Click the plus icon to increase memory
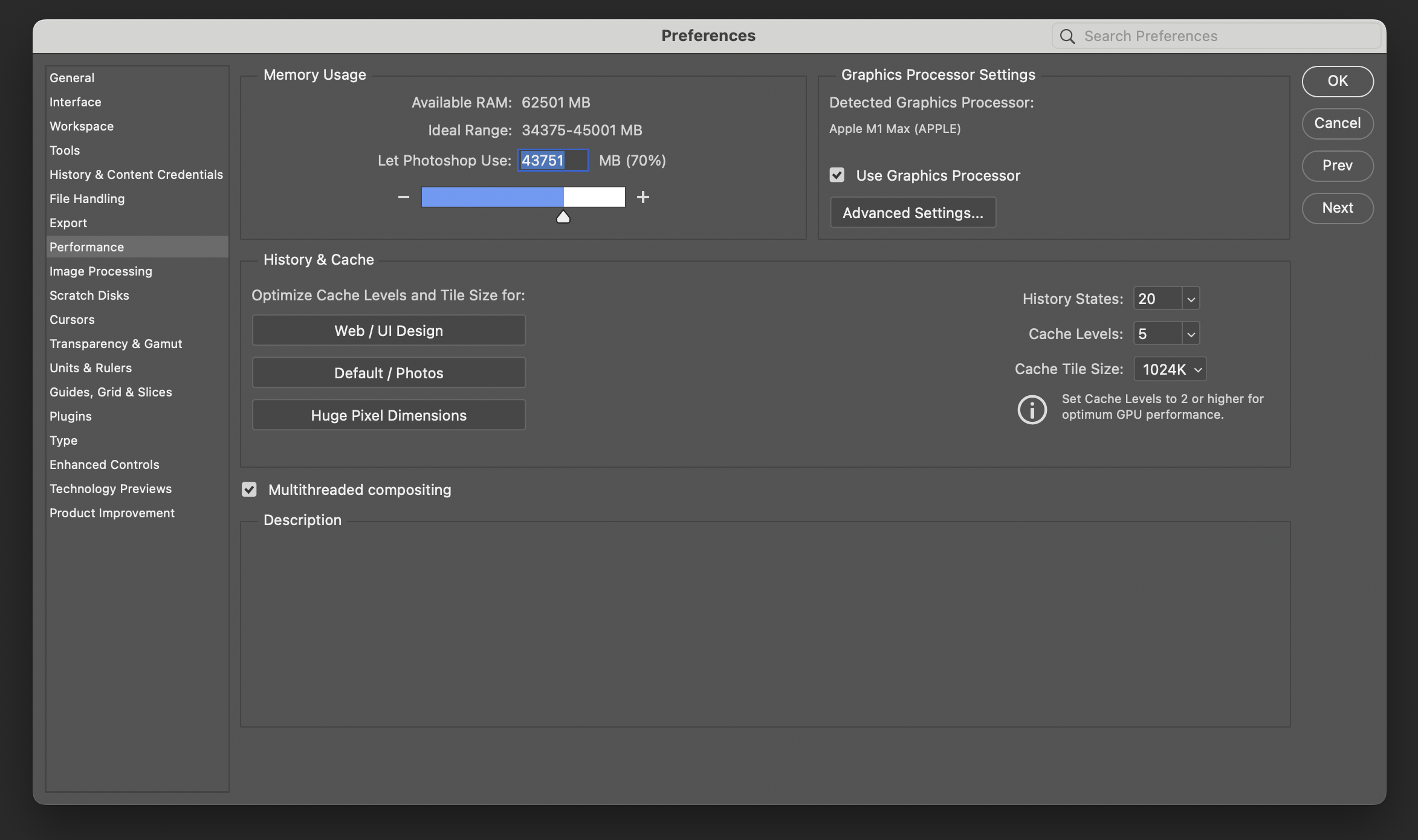The image size is (1418, 840). [643, 197]
